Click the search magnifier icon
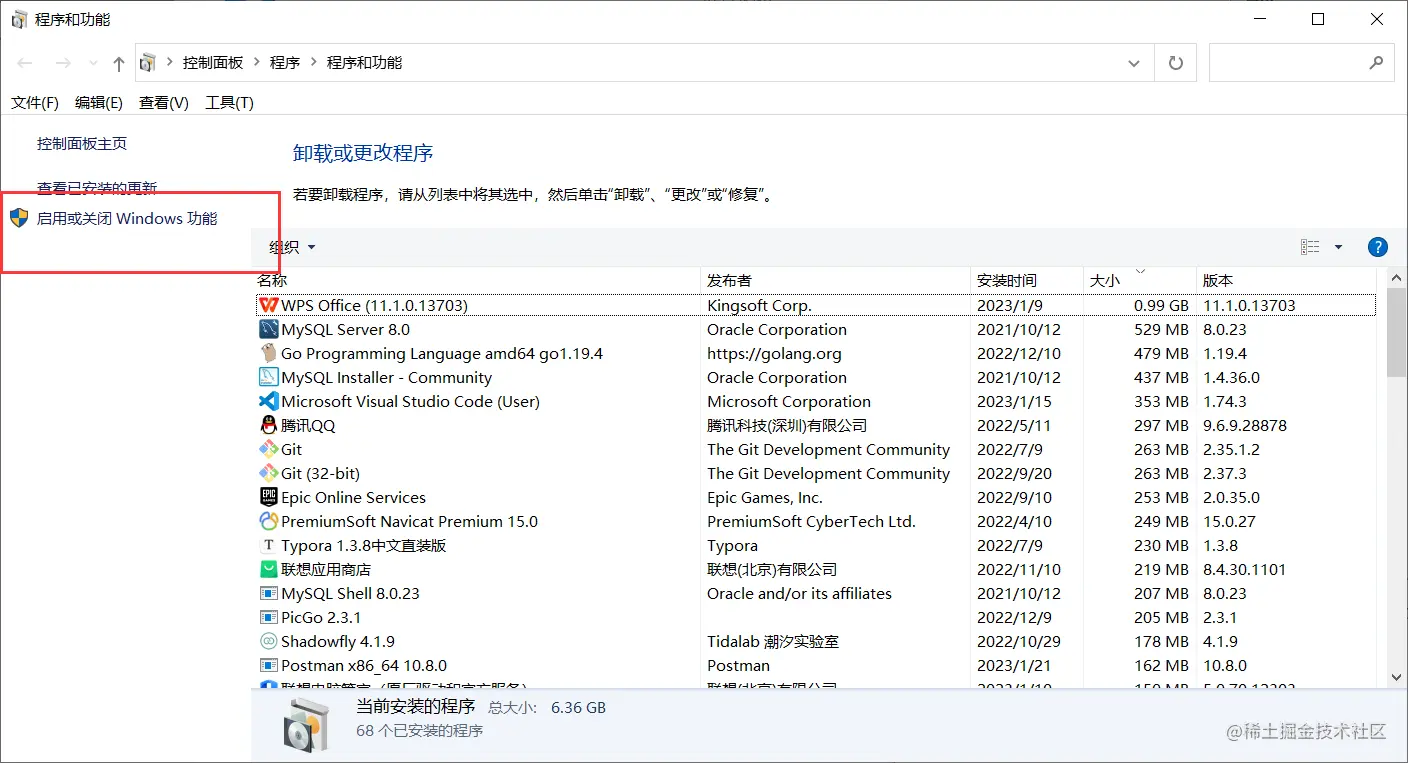The height and width of the screenshot is (763, 1408). 1376,62
